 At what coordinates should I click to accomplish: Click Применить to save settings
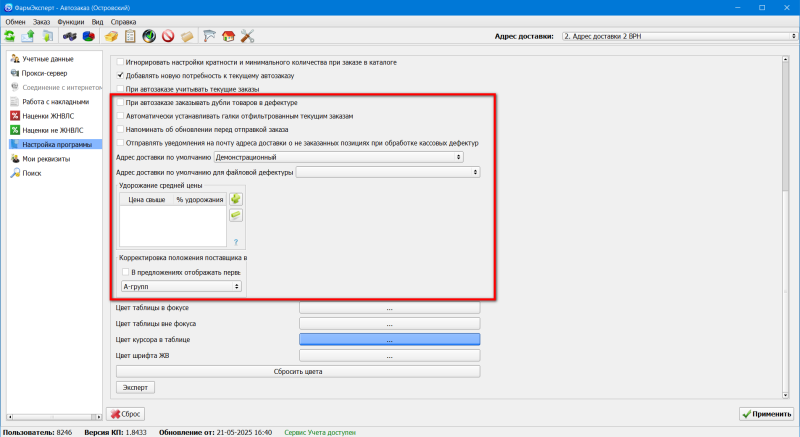click(x=767, y=414)
